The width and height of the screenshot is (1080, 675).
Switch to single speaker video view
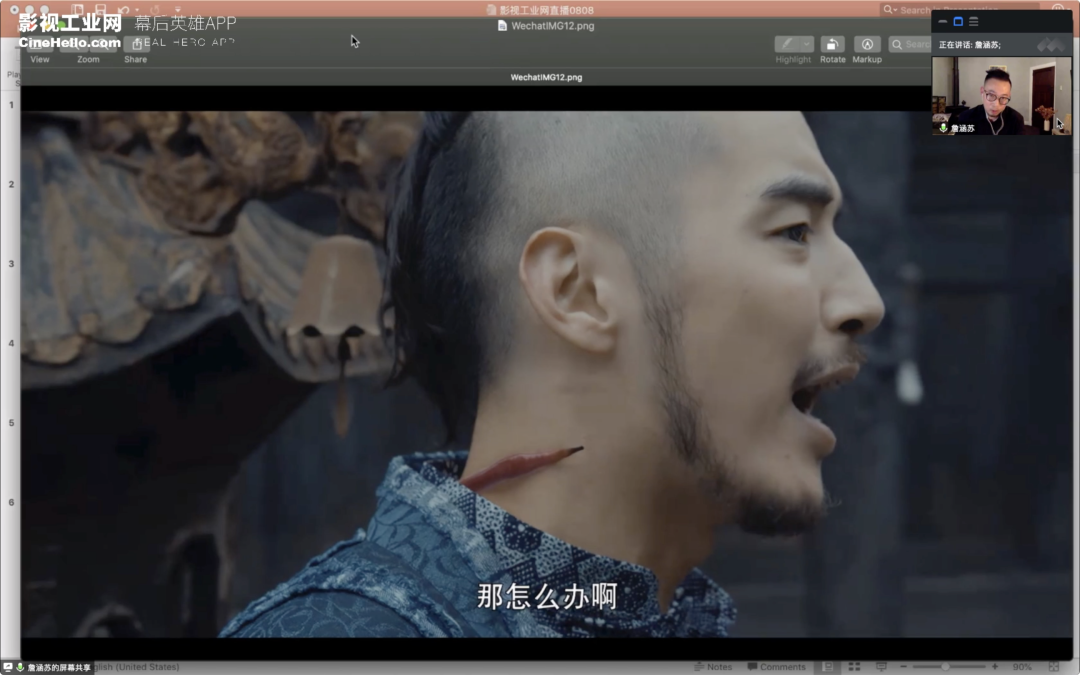[958, 22]
